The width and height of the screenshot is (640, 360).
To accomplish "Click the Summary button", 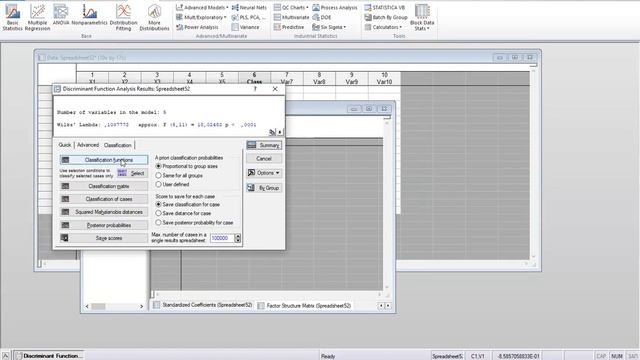I will [x=264, y=145].
